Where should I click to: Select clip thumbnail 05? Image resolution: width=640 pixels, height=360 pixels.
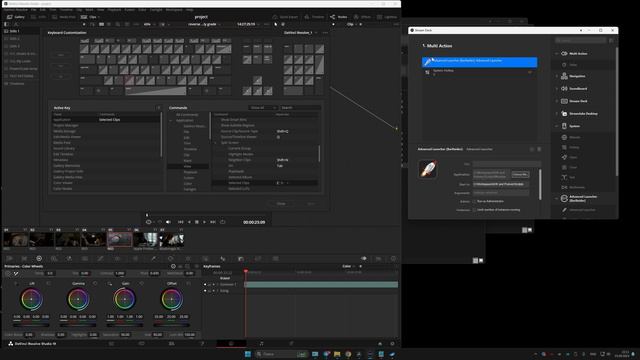click(x=120, y=240)
